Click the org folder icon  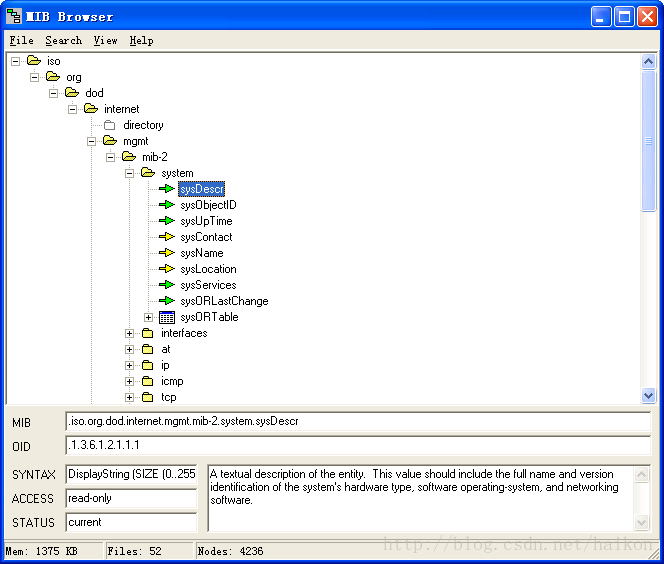tap(53, 77)
